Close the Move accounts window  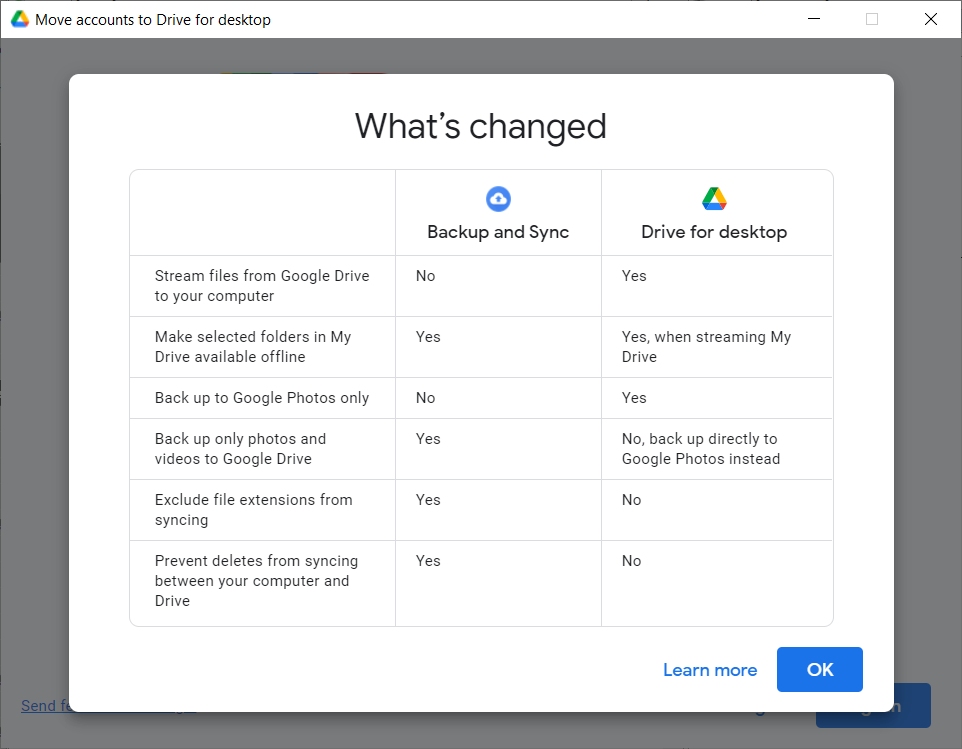click(931, 19)
